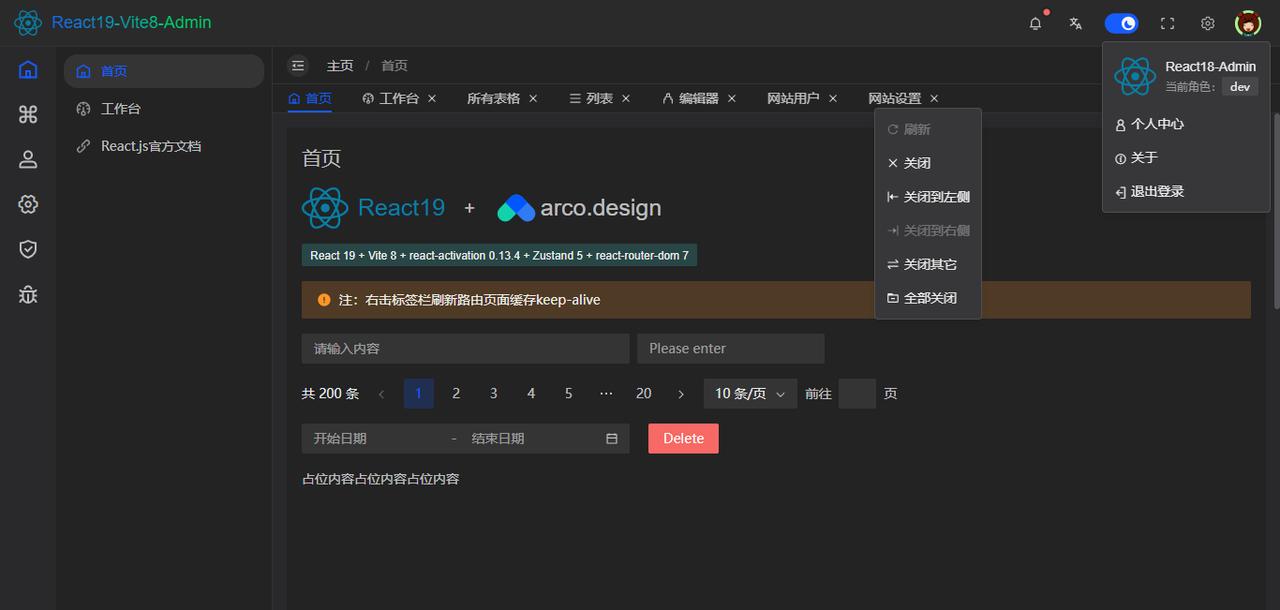The width and height of the screenshot is (1280, 610).
Task: Go to next pagination page arrow
Action: point(681,394)
